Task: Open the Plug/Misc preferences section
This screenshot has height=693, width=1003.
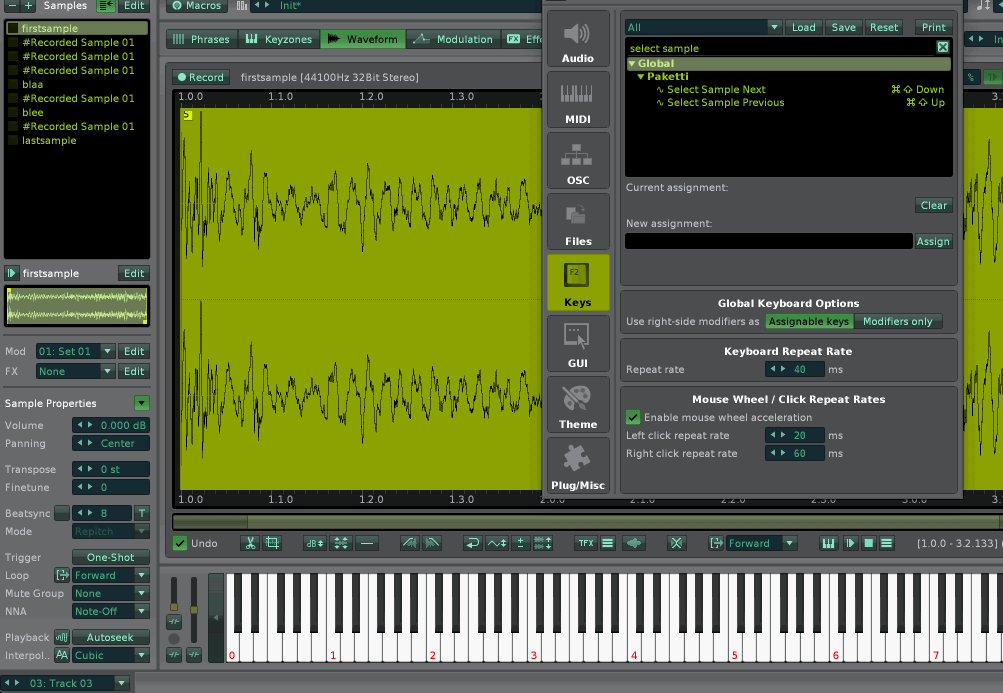Action: (x=578, y=467)
